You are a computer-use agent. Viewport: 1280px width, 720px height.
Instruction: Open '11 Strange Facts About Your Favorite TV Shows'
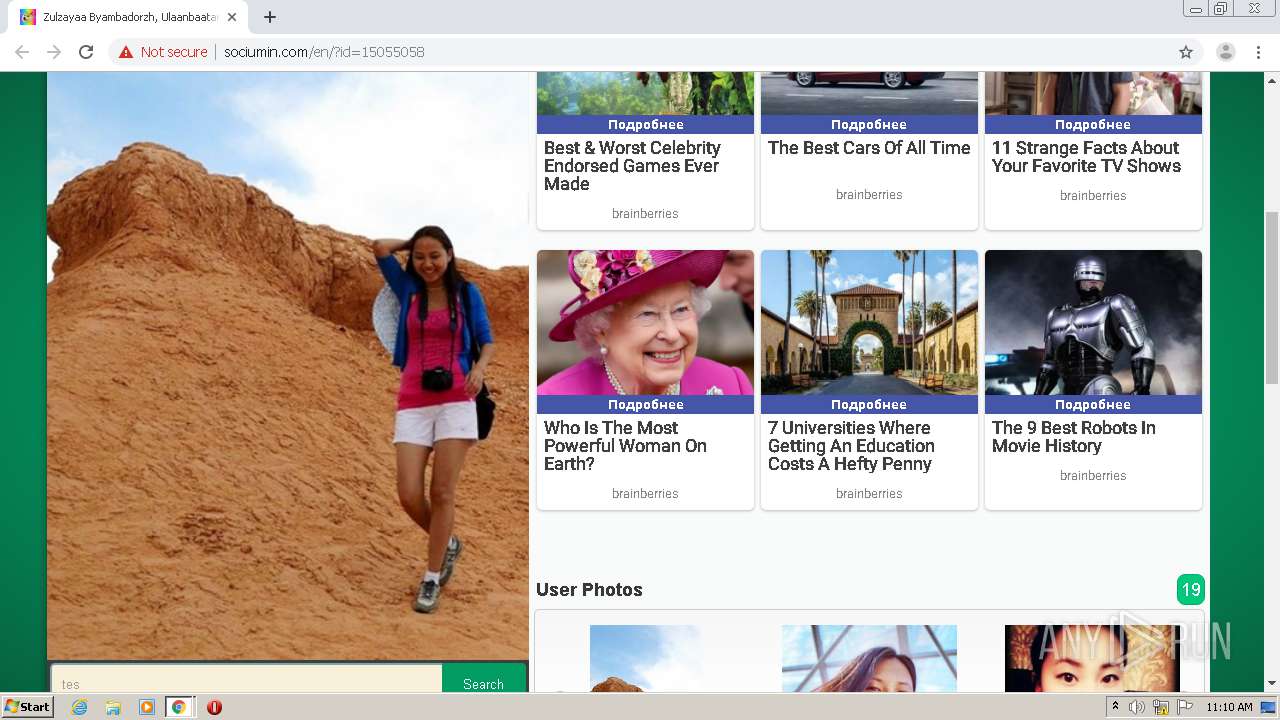pos(1086,157)
